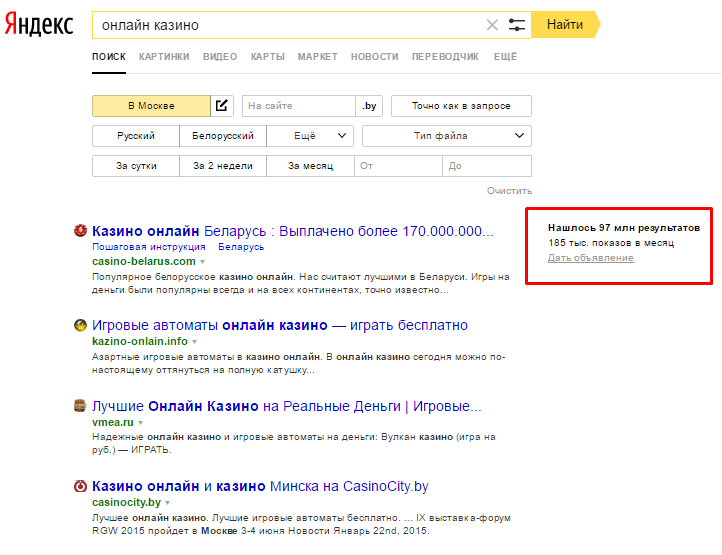Toggle the Русский language filter

[136, 136]
